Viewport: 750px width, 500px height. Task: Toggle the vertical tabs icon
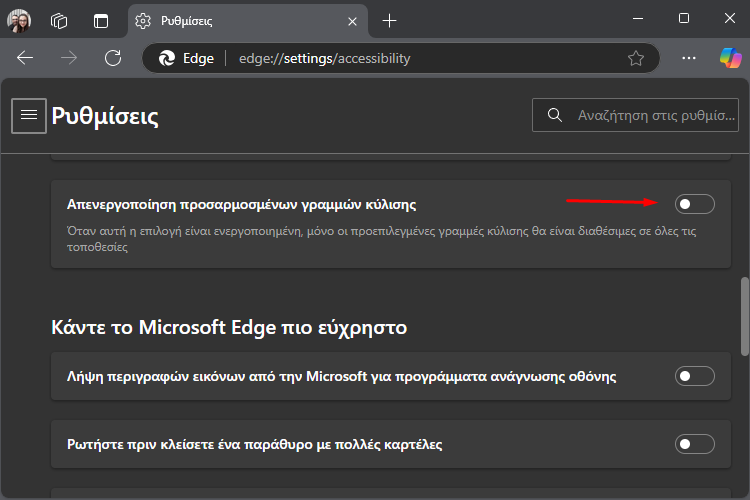(101, 21)
